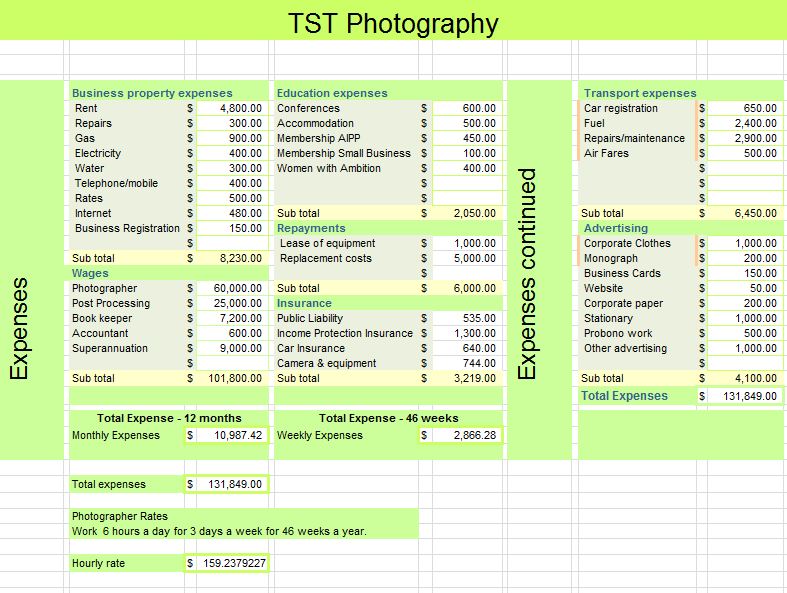Image resolution: width=787 pixels, height=593 pixels.
Task: Click the Weekly Expenses 2,866.28 cell
Action: [x=467, y=435]
